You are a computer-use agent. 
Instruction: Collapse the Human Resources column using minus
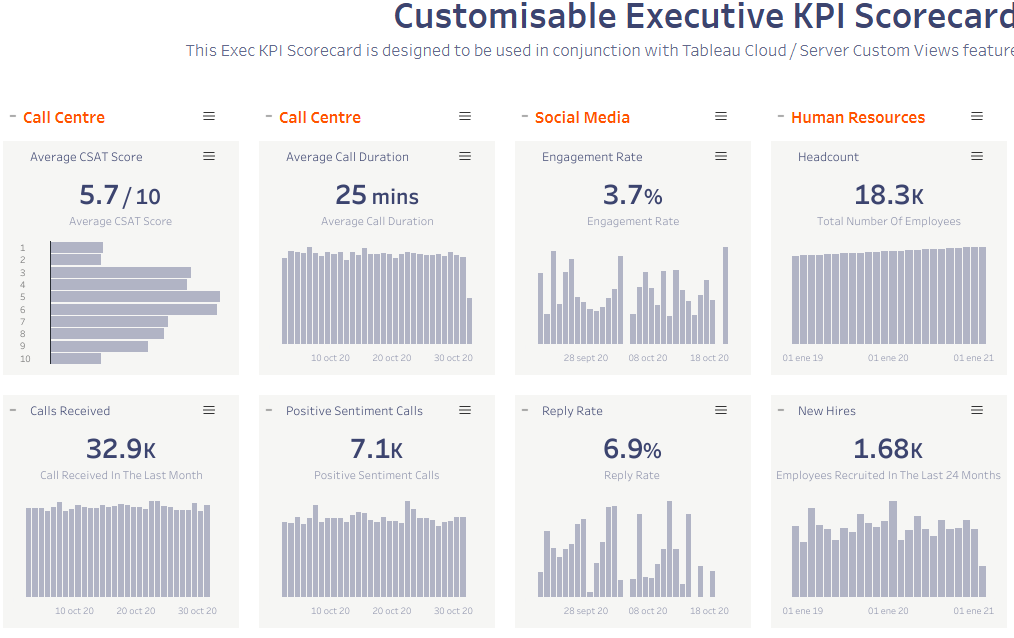tap(781, 117)
